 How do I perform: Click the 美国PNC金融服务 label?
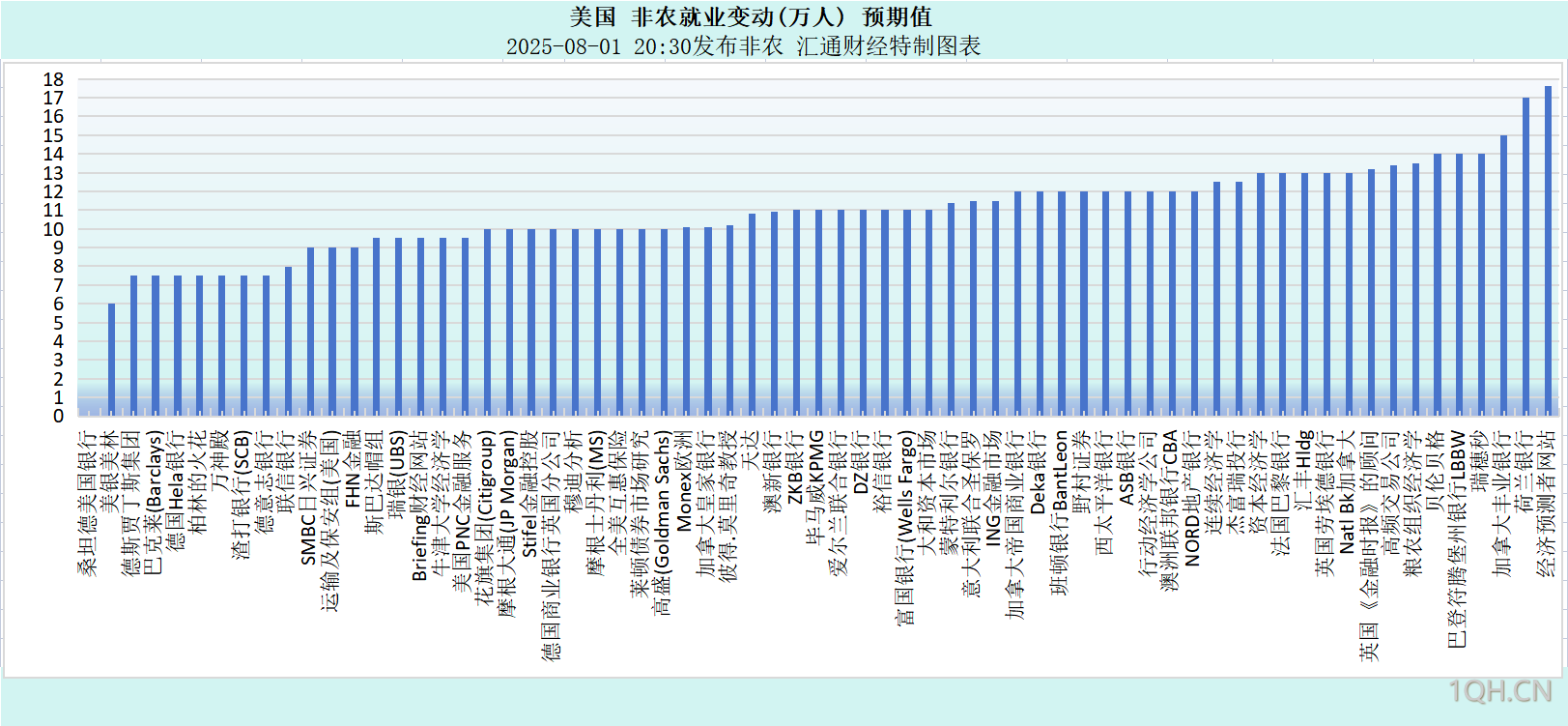pyautogui.click(x=465, y=512)
